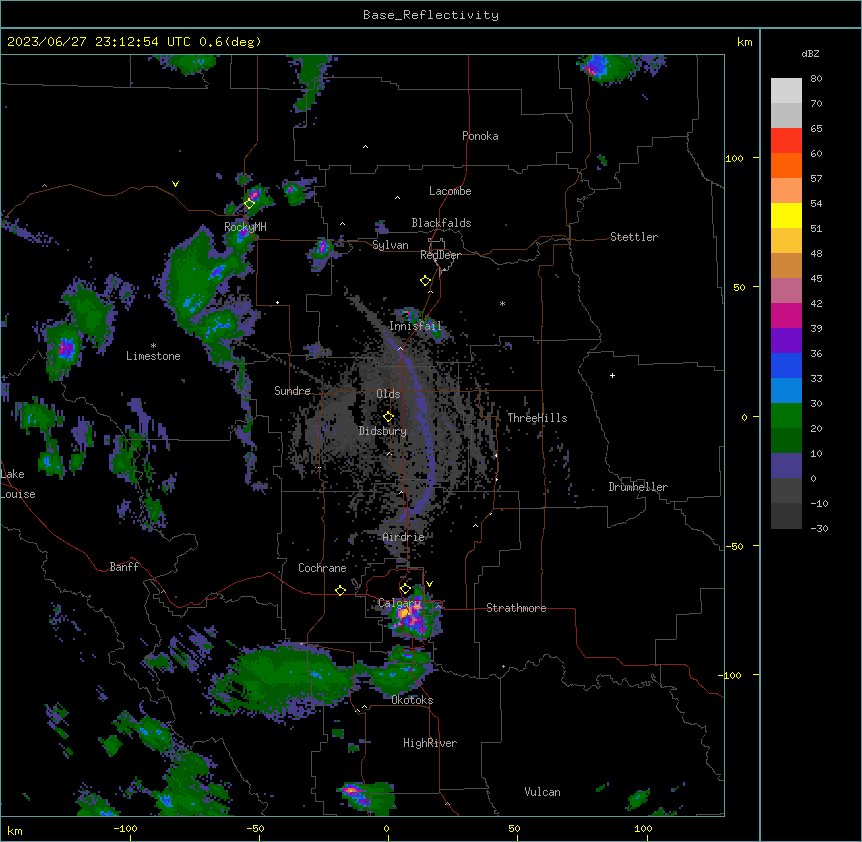The height and width of the screenshot is (842, 862).
Task: Select the bright blue 33-36 dBZ legend swatch
Action: click(786, 365)
